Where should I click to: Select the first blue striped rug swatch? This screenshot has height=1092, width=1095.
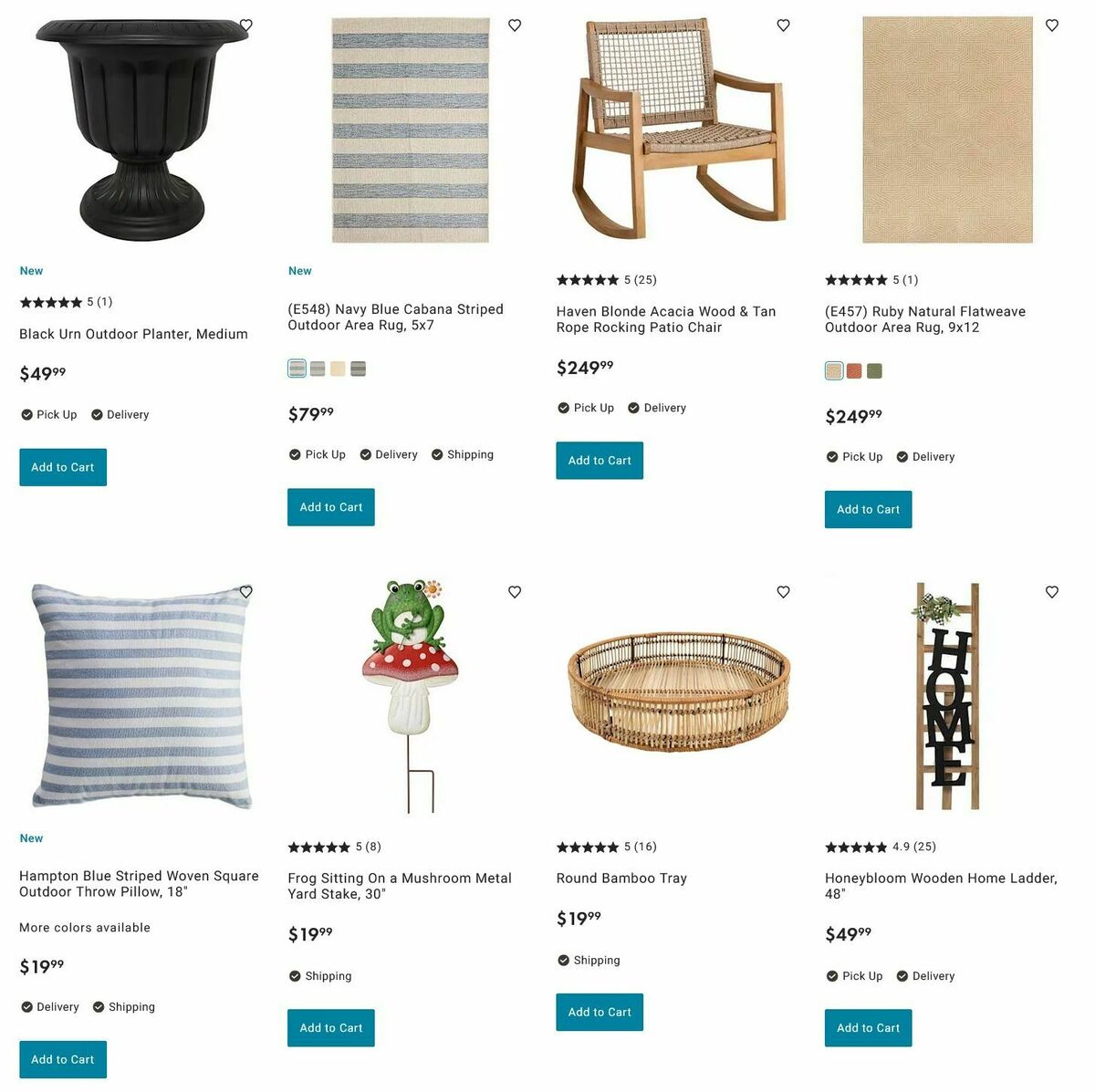click(297, 369)
